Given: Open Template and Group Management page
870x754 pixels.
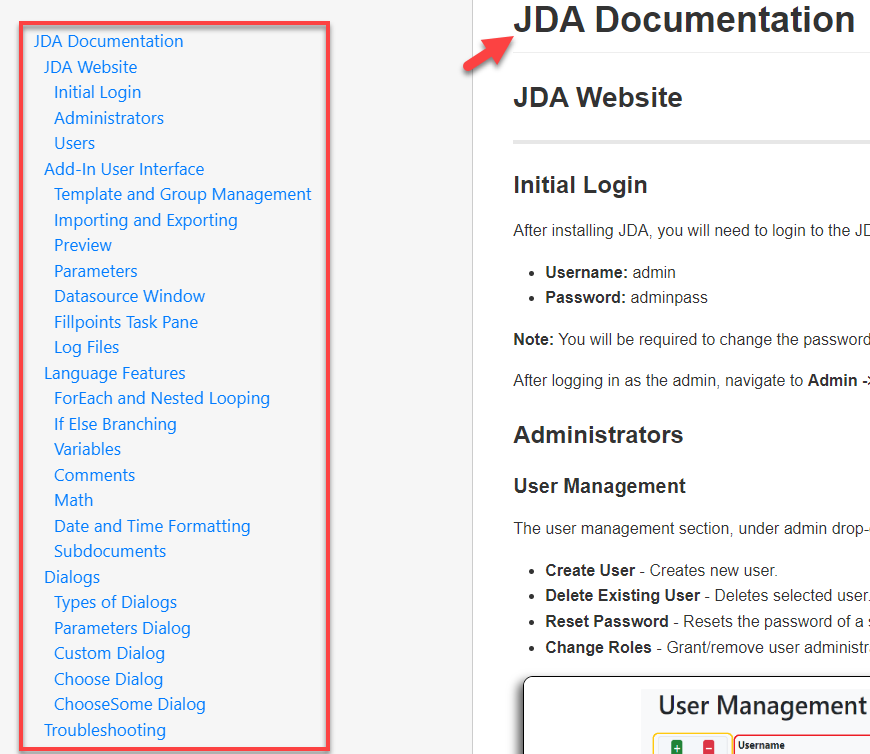Looking at the screenshot, I should (x=182, y=194).
